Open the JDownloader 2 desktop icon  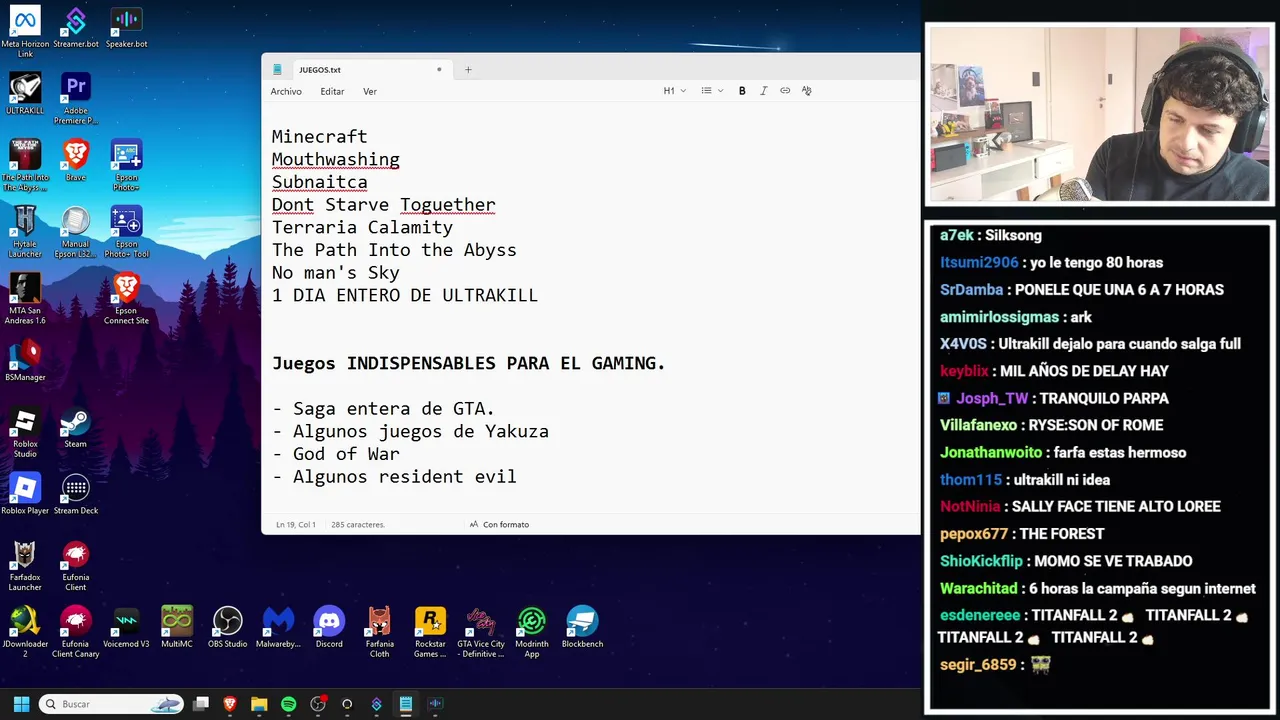pyautogui.click(x=25, y=631)
